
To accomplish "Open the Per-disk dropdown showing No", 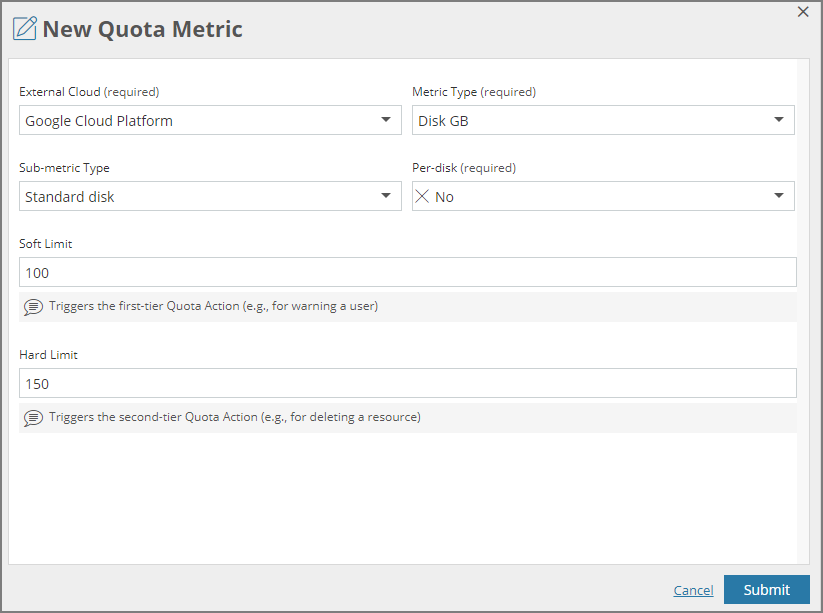I will click(600, 196).
